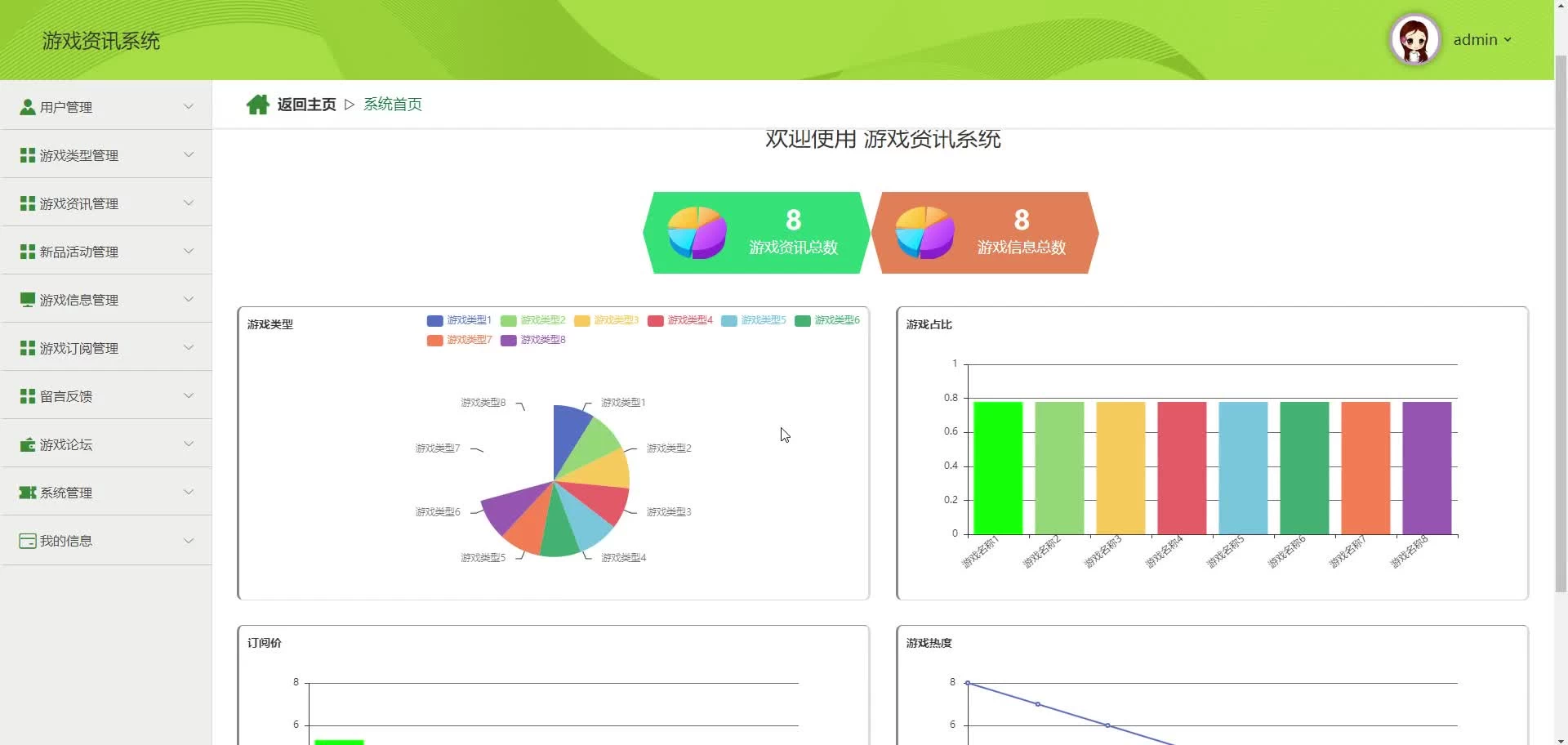Expand the 留言反馈 chevron

[189, 395]
